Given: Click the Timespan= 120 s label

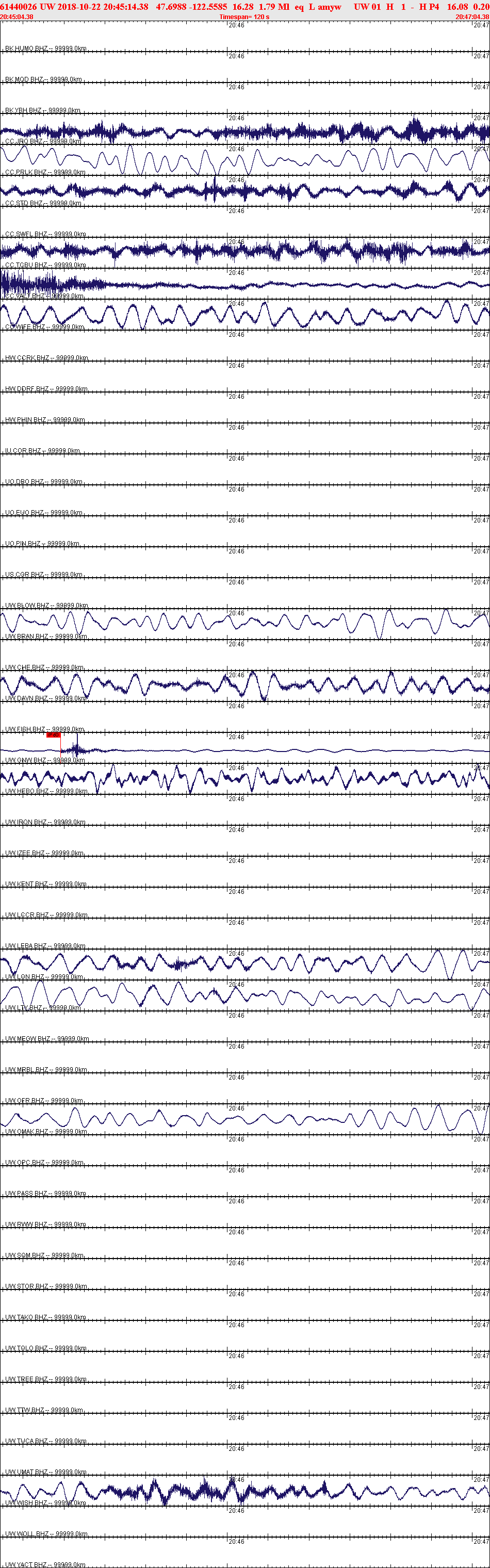Looking at the screenshot, I should 244,17.
